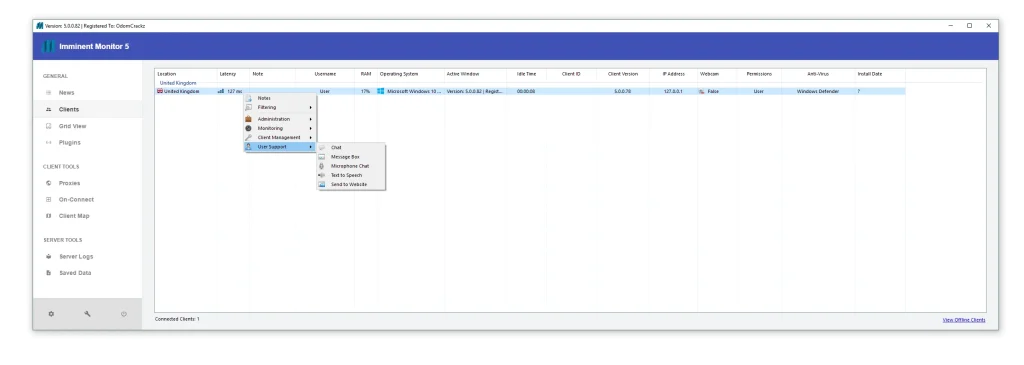1024x365 pixels.
Task: Click the Filtering icon in the context menu
Action: (x=248, y=107)
